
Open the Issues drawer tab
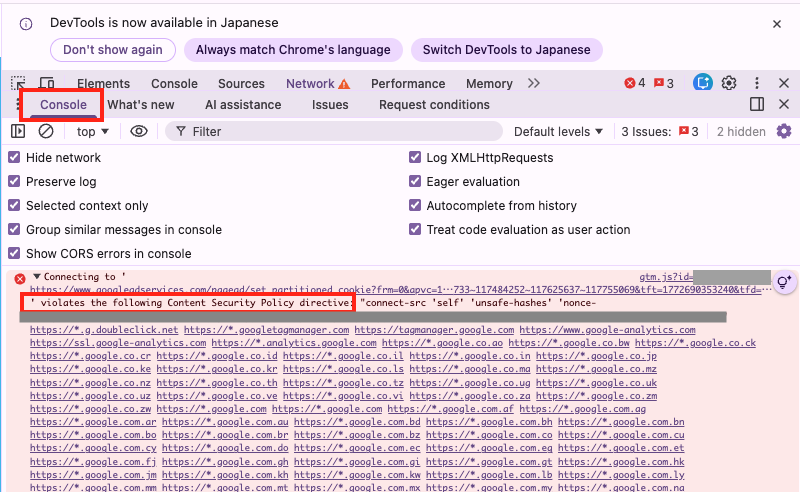click(330, 104)
